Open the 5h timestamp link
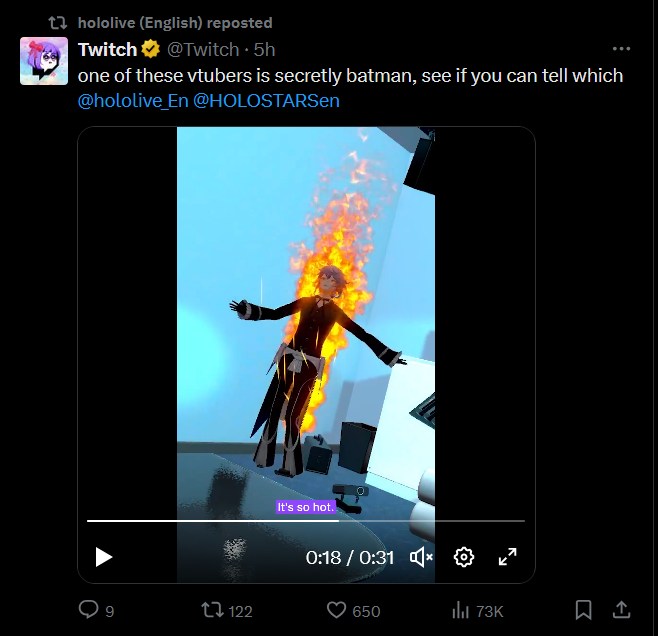Viewport: 658px width, 636px height. tap(265, 49)
